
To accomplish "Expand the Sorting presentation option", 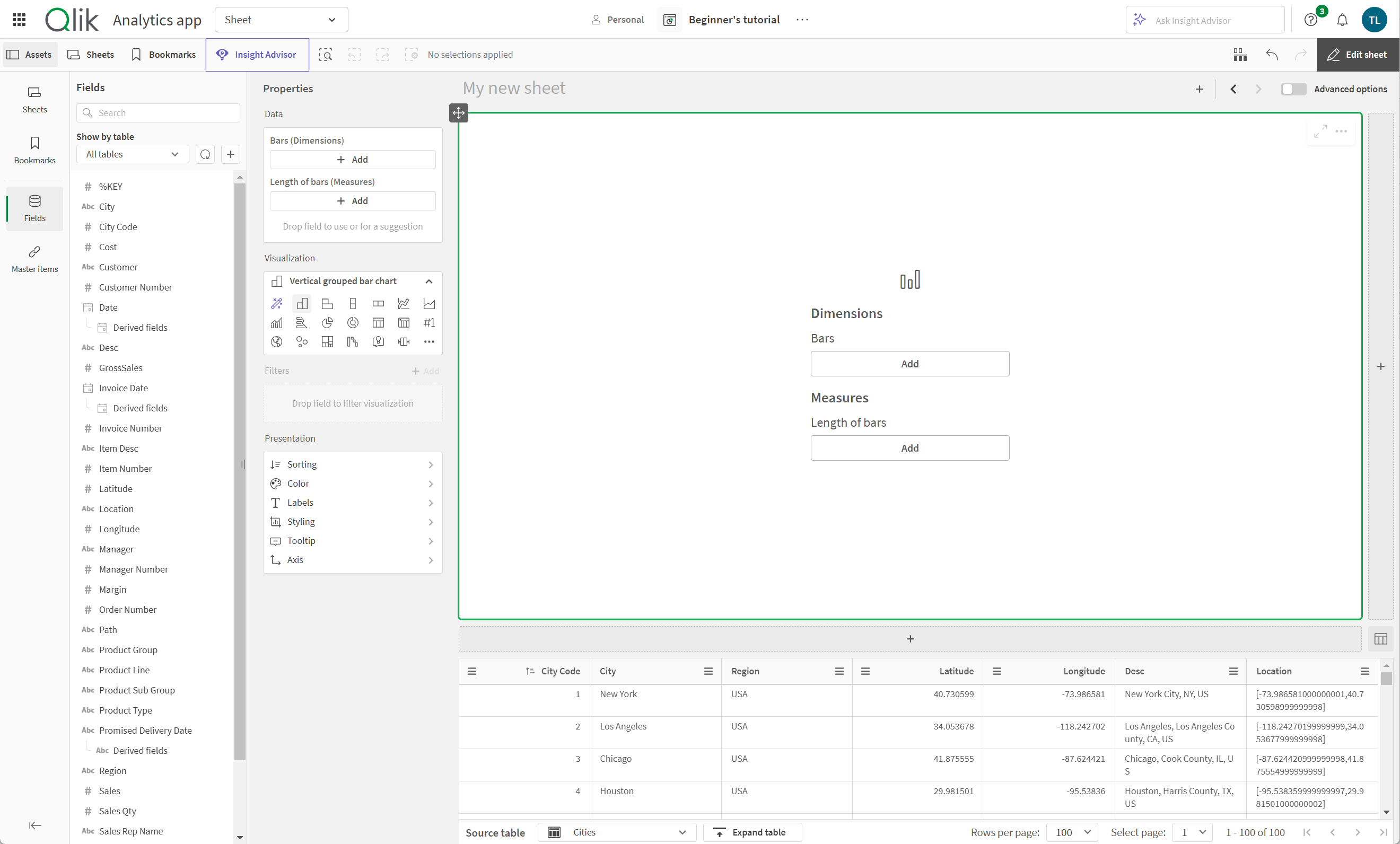I will [x=352, y=463].
